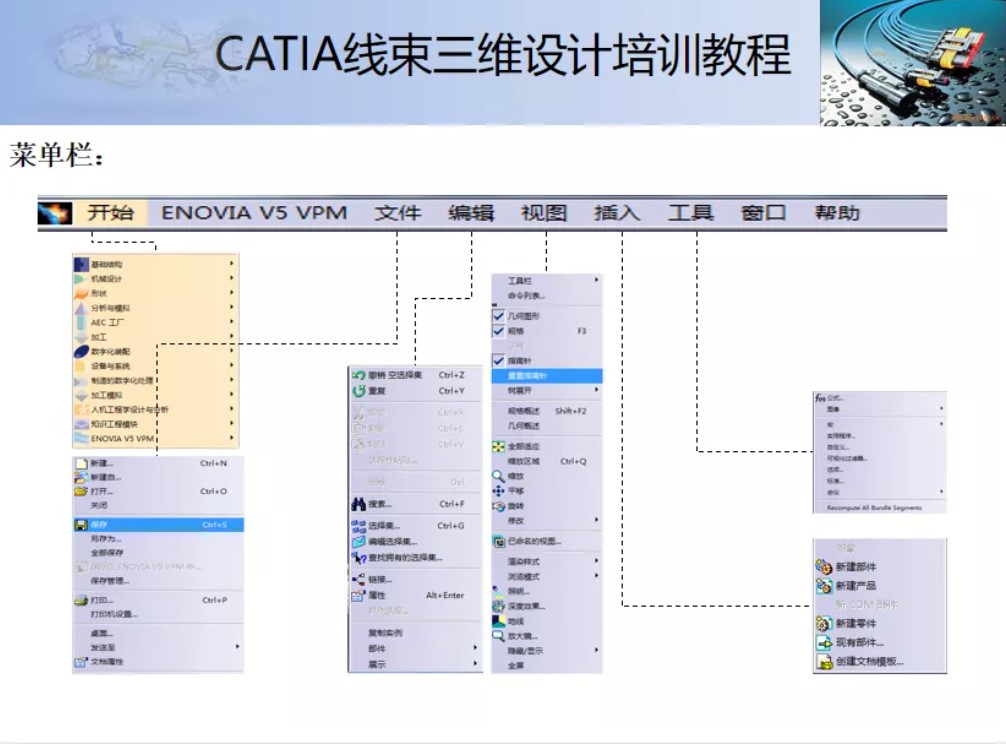
Task: Toggle the 几何图形 checkbox in 视图 menu
Action: (x=497, y=317)
